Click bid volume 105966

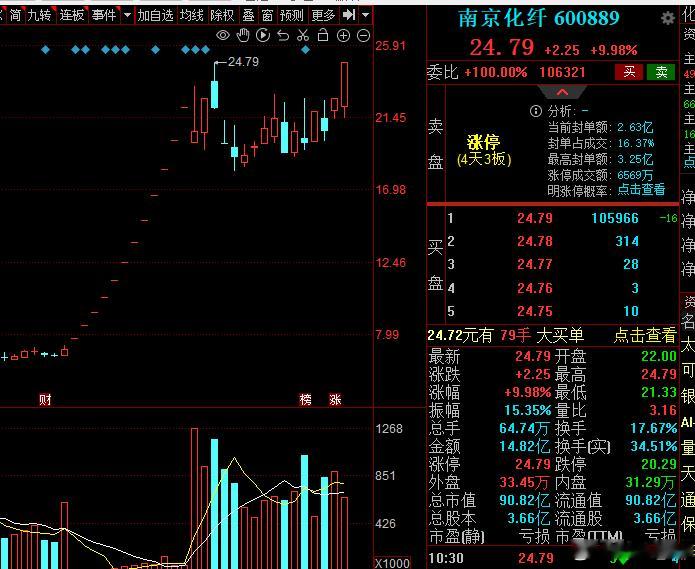click(615, 218)
